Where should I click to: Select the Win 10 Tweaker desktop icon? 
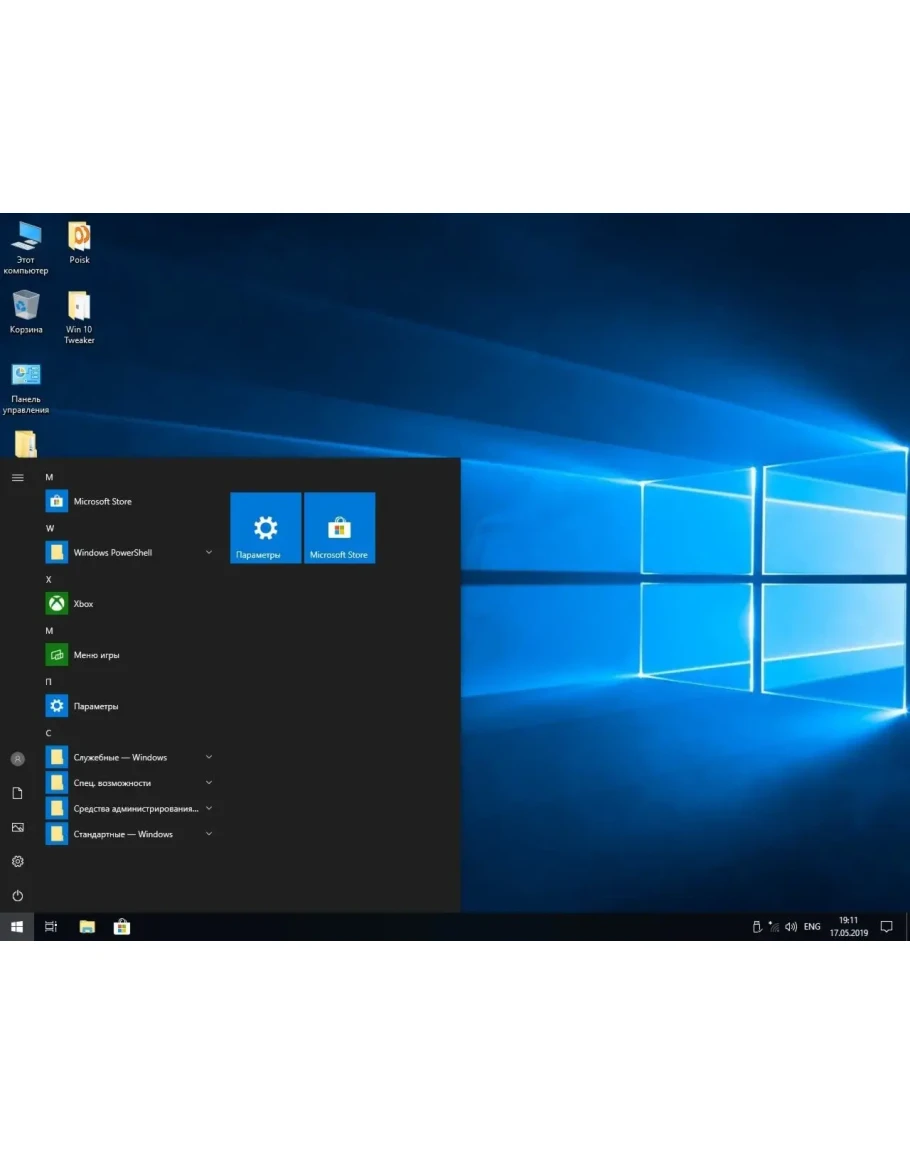point(79,316)
